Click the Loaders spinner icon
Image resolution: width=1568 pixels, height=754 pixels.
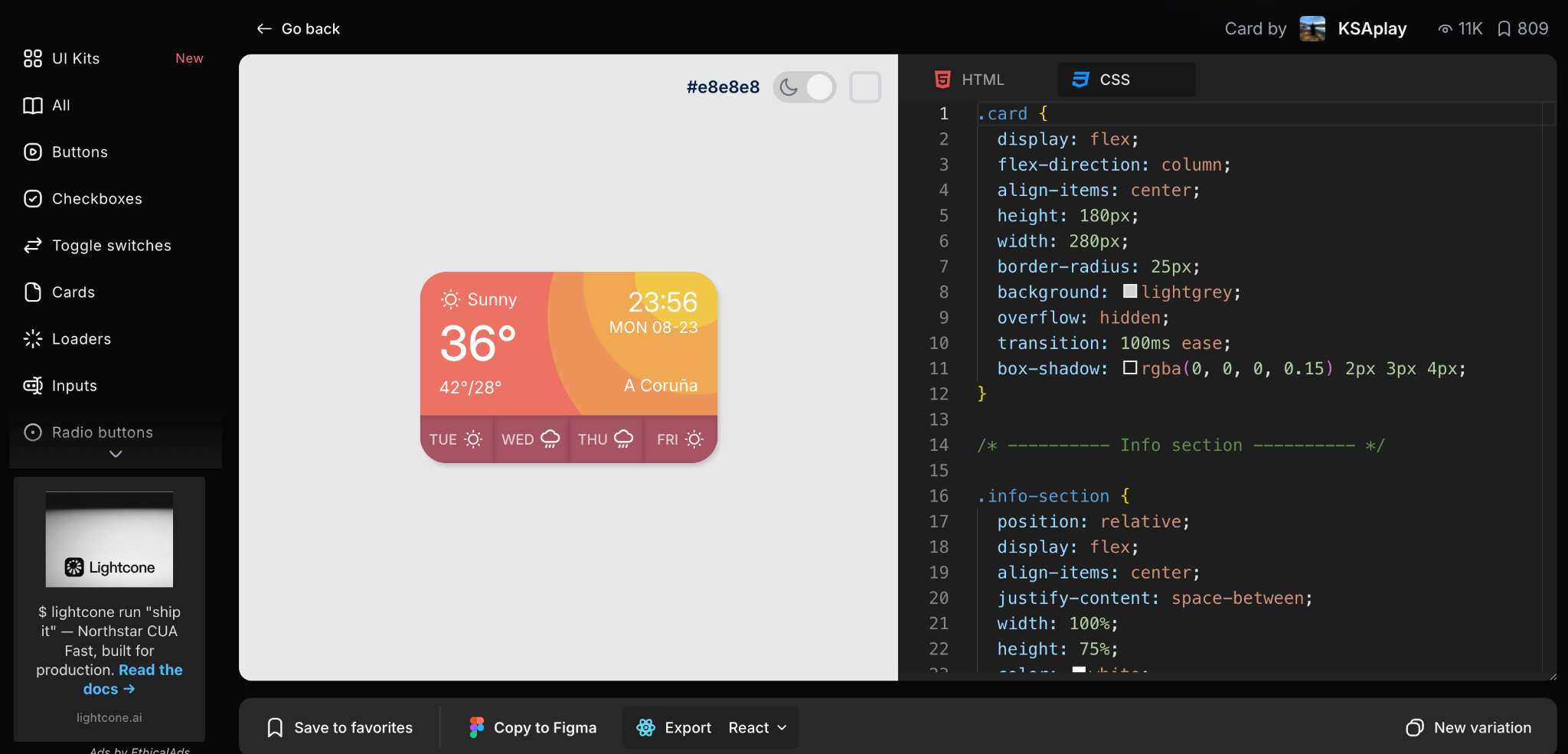pyautogui.click(x=33, y=338)
